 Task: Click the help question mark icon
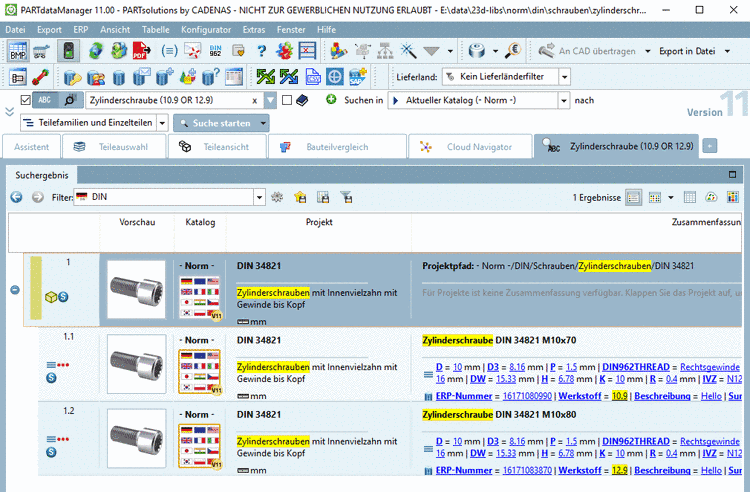262,51
